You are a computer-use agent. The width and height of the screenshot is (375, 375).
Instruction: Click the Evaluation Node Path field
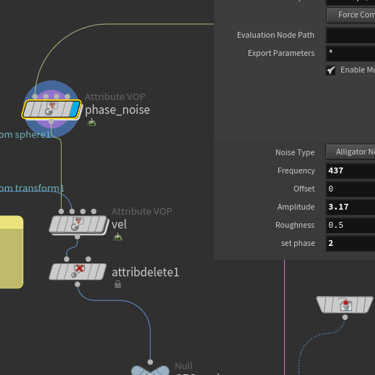[350, 35]
